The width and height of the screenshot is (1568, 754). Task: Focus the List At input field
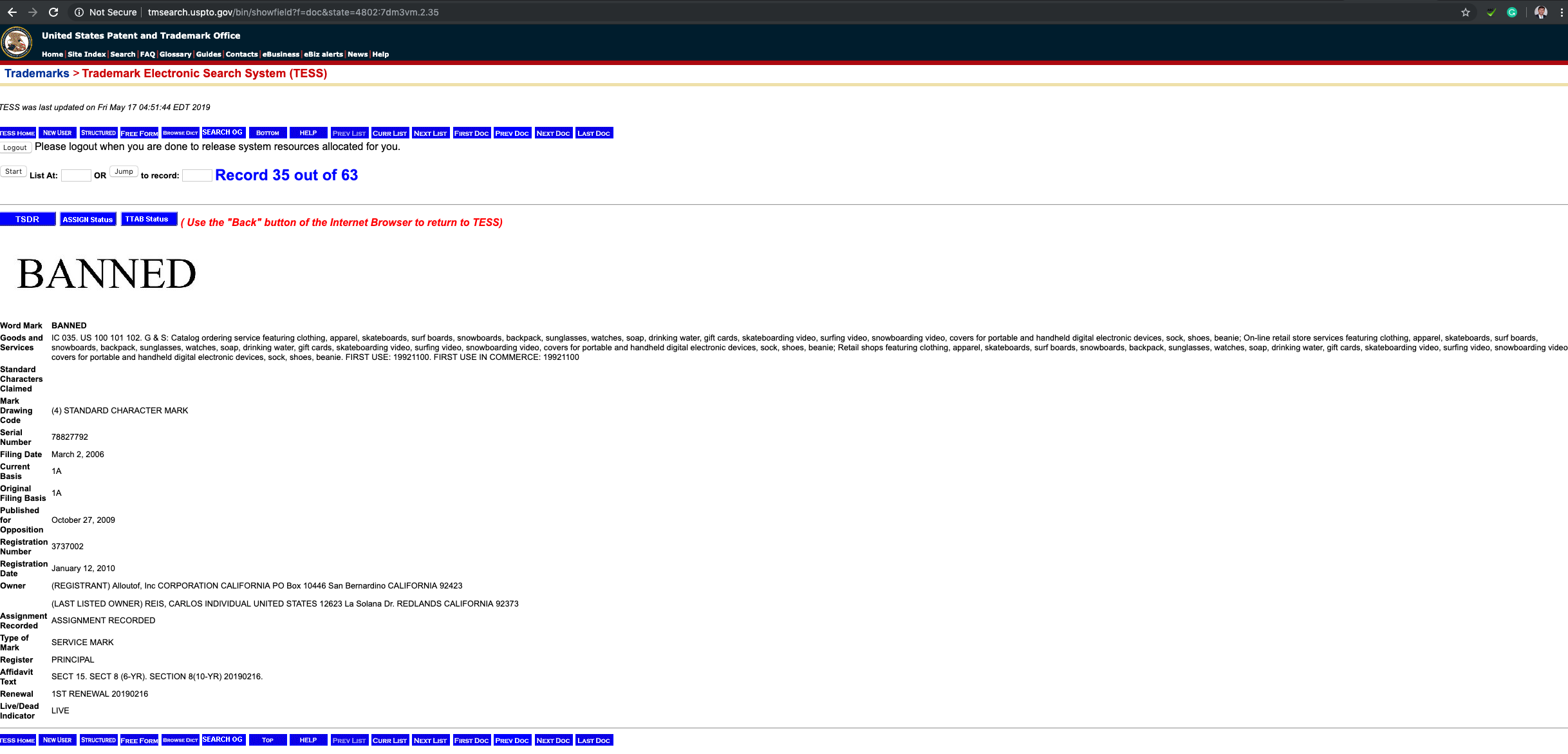pyautogui.click(x=76, y=176)
